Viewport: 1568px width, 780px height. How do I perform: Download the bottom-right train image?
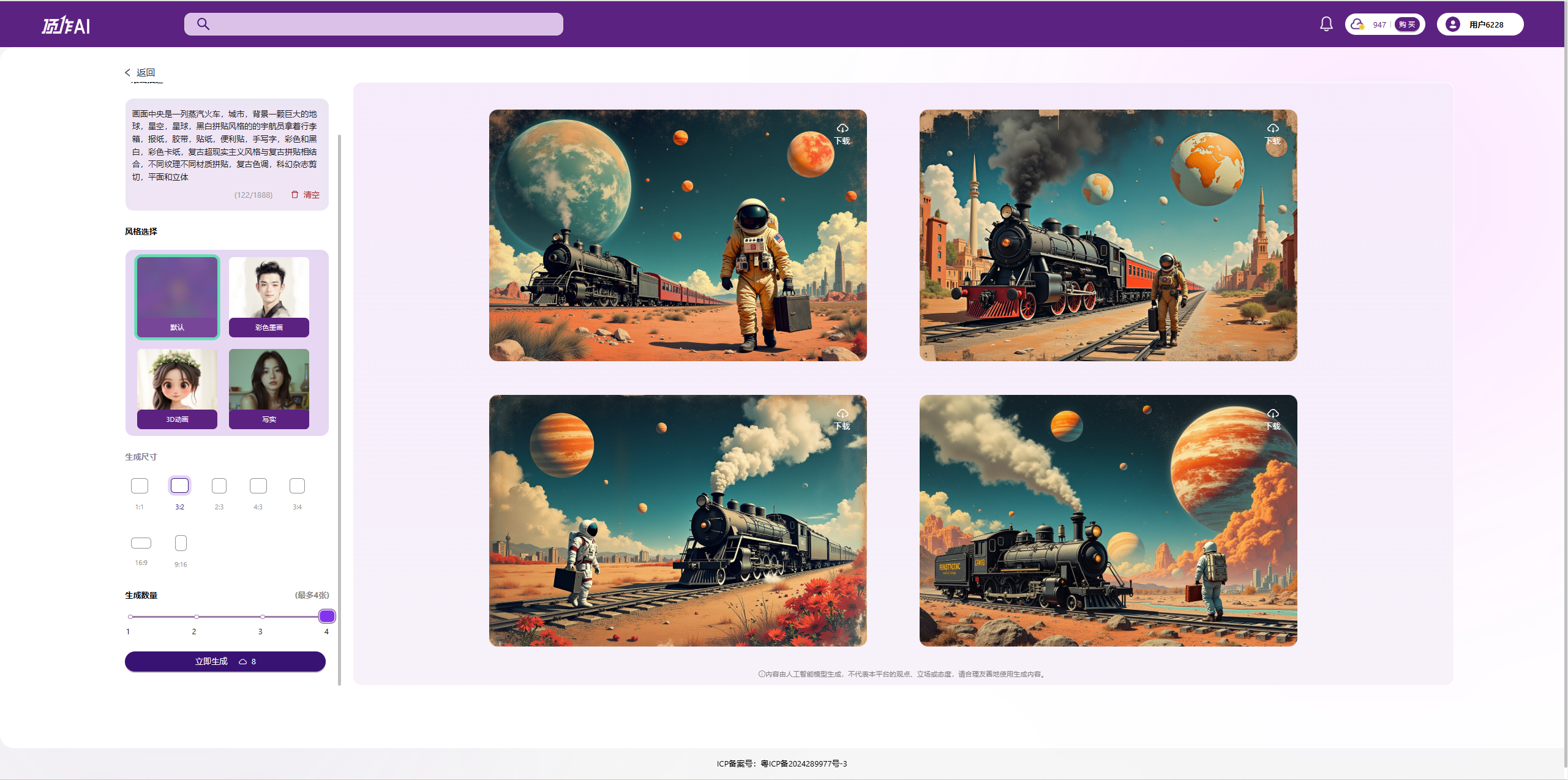[1272, 419]
